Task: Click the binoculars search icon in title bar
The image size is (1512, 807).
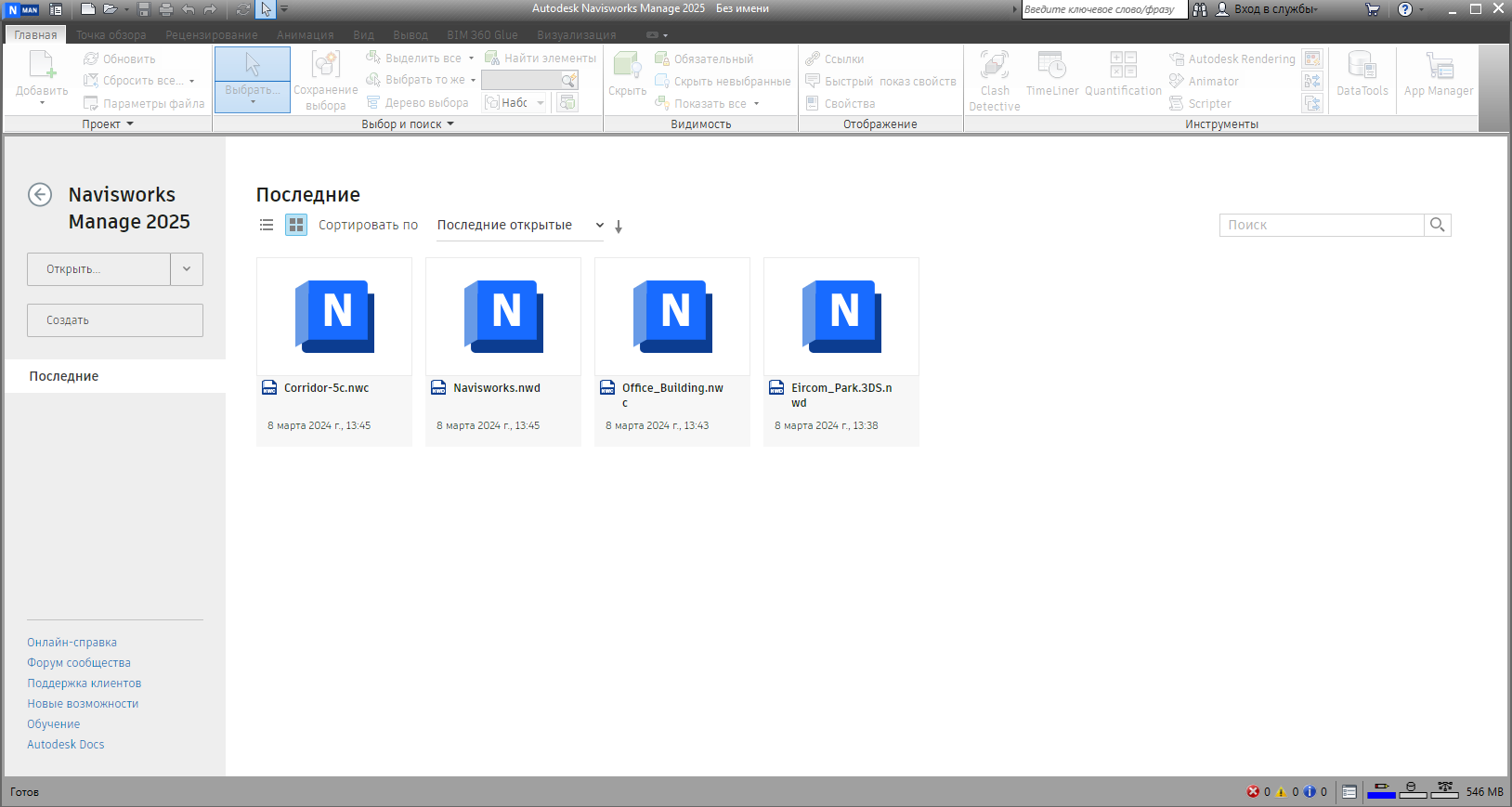Action: pos(1200,9)
